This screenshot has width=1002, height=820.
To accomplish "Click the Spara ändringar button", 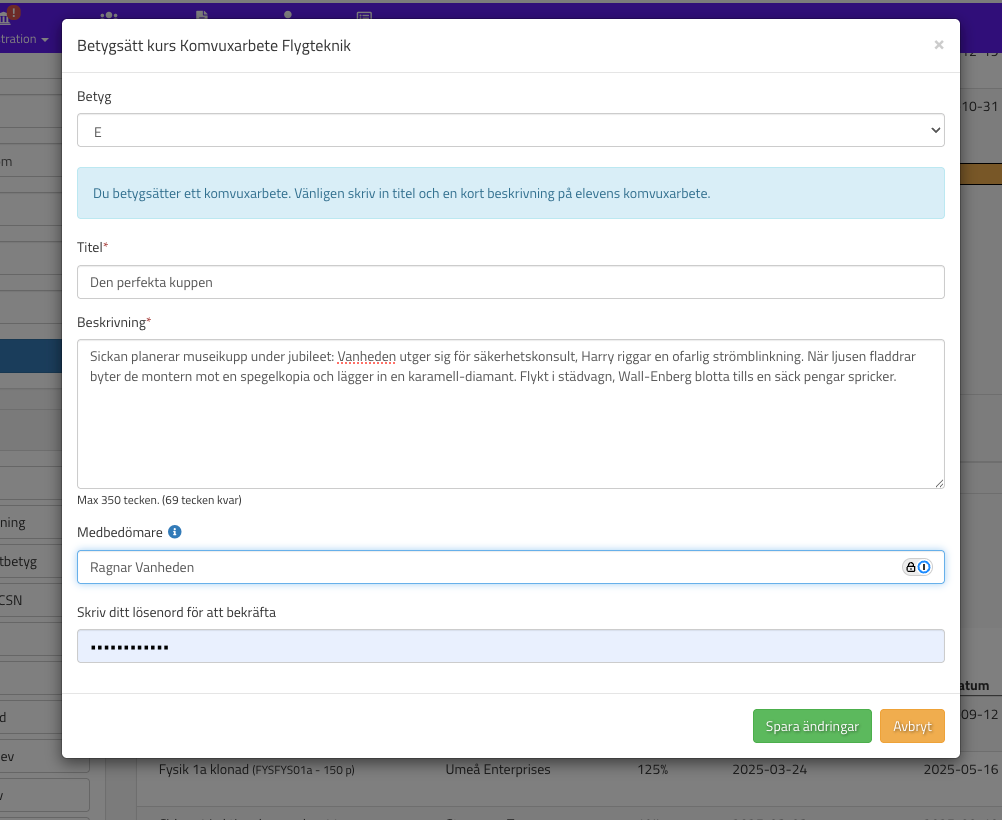I will tap(812, 726).
